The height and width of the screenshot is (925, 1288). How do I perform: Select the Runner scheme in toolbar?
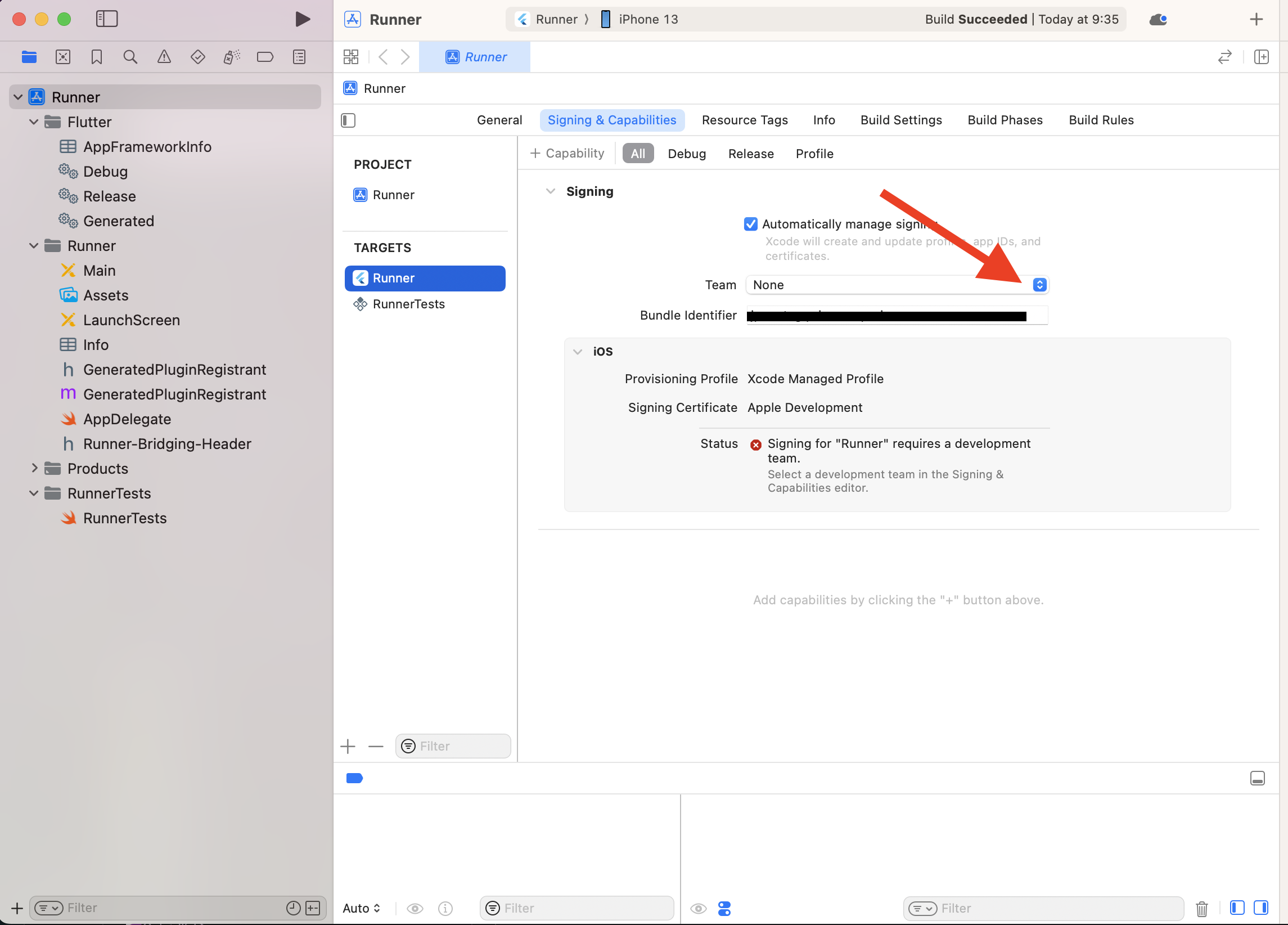tap(546, 19)
